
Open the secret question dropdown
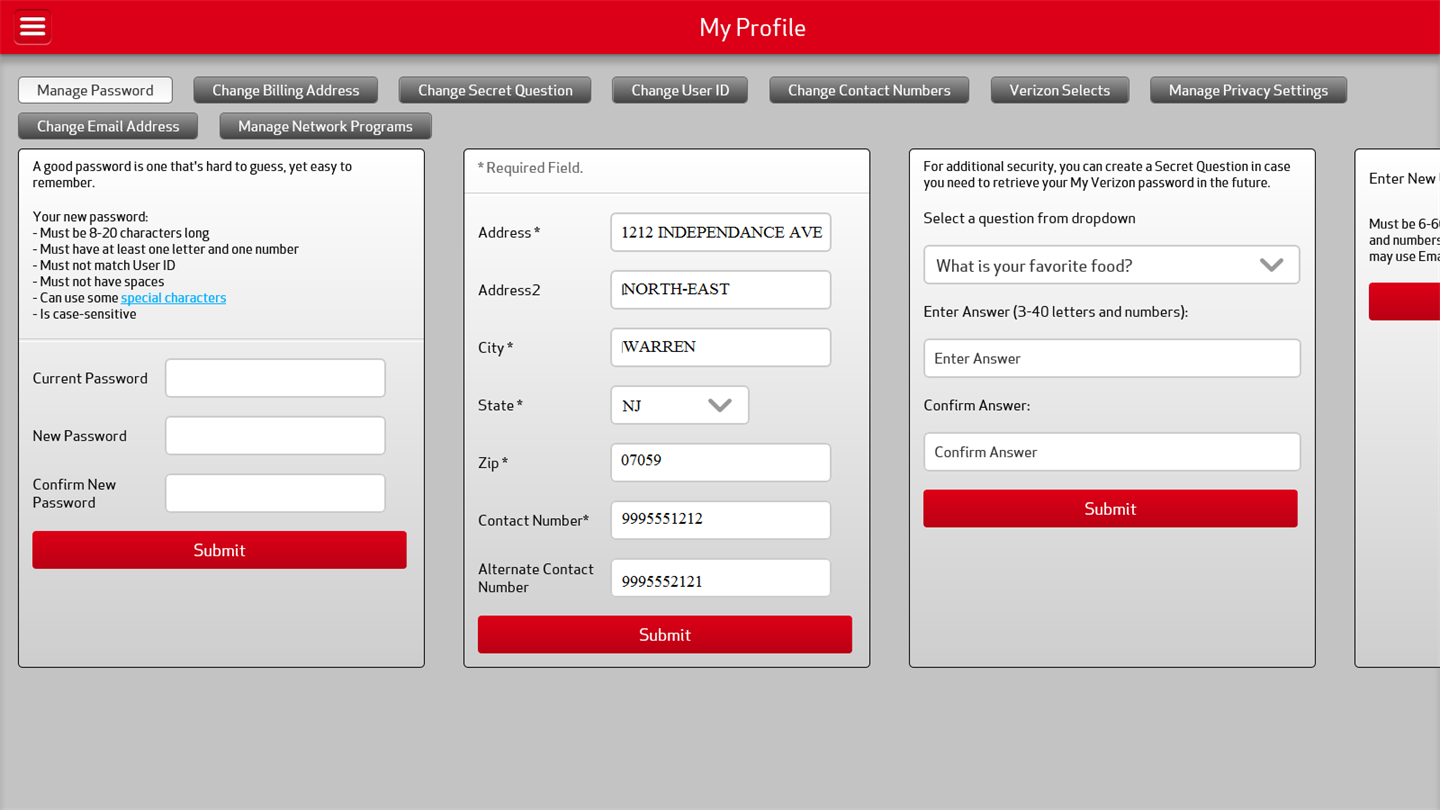point(1111,265)
